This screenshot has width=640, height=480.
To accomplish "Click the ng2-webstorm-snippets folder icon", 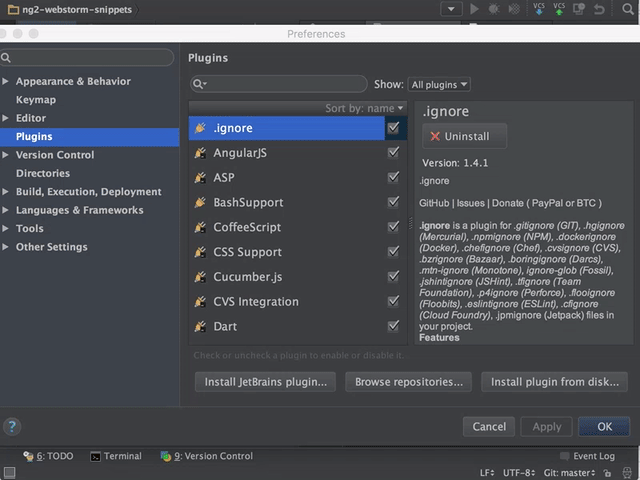I will click(13, 9).
